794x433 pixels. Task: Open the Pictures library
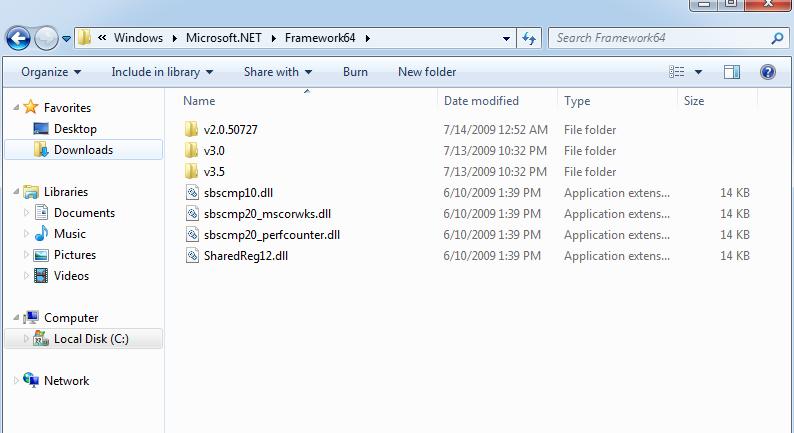(x=75, y=255)
